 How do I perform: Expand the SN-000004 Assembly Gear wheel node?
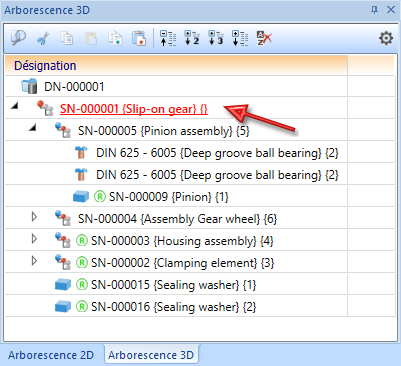coord(34,217)
